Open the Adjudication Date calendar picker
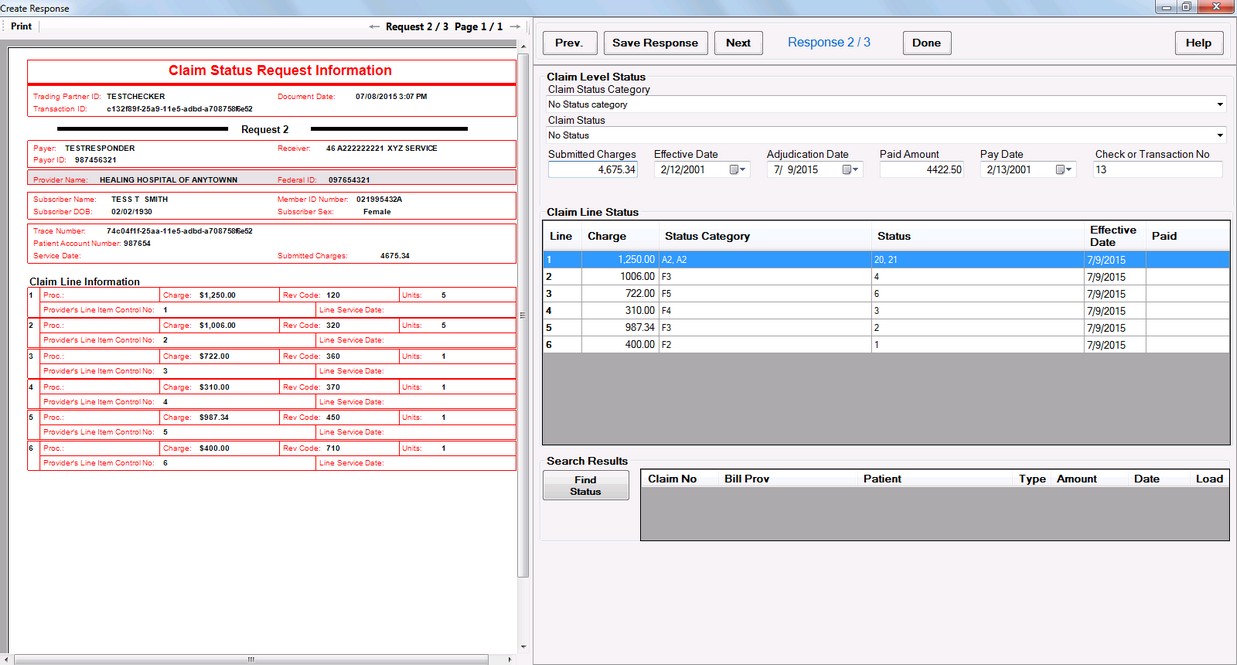The width and height of the screenshot is (1237, 665). pyautogui.click(x=850, y=170)
